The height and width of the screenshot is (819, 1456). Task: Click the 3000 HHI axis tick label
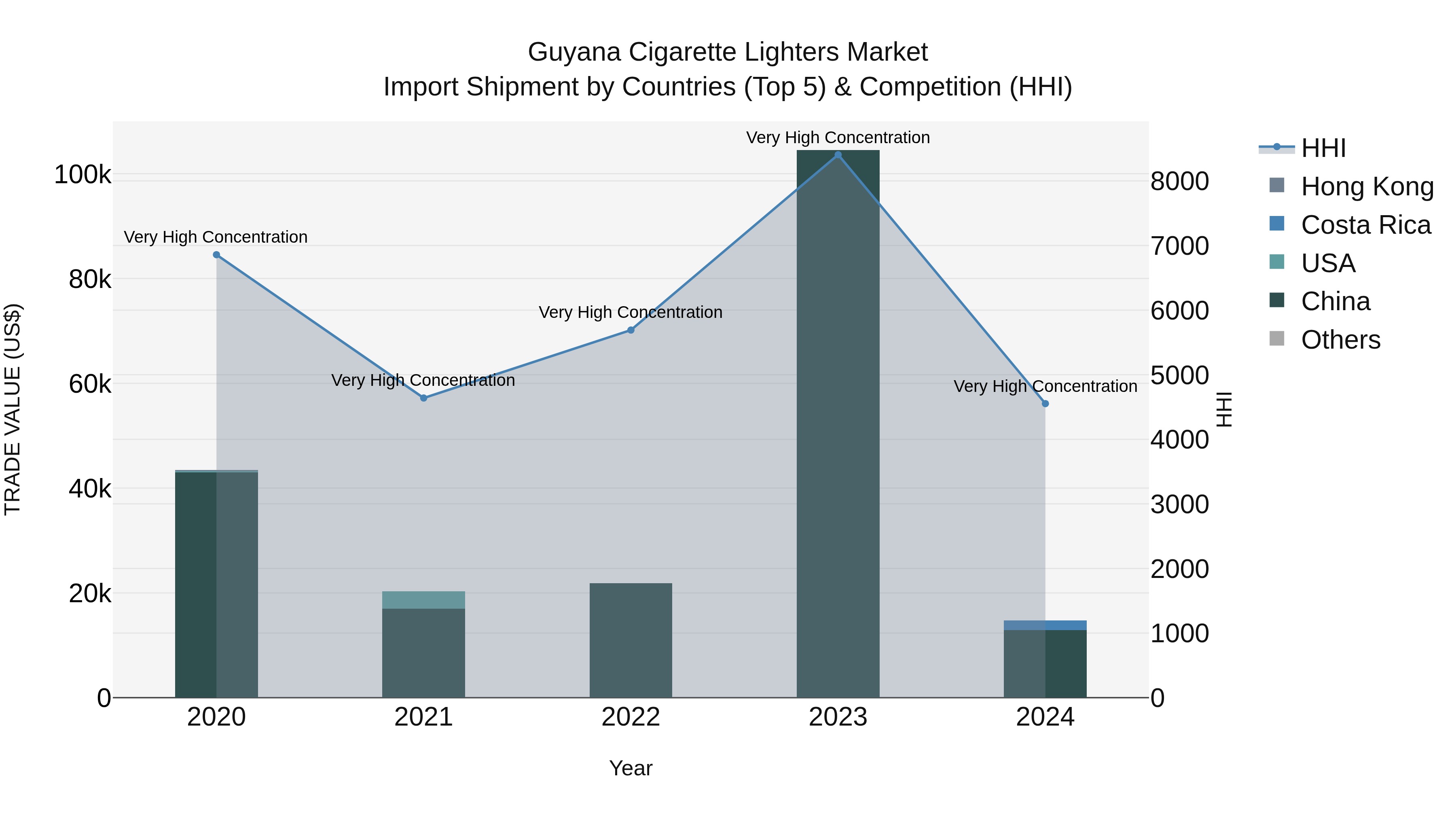pos(1180,504)
